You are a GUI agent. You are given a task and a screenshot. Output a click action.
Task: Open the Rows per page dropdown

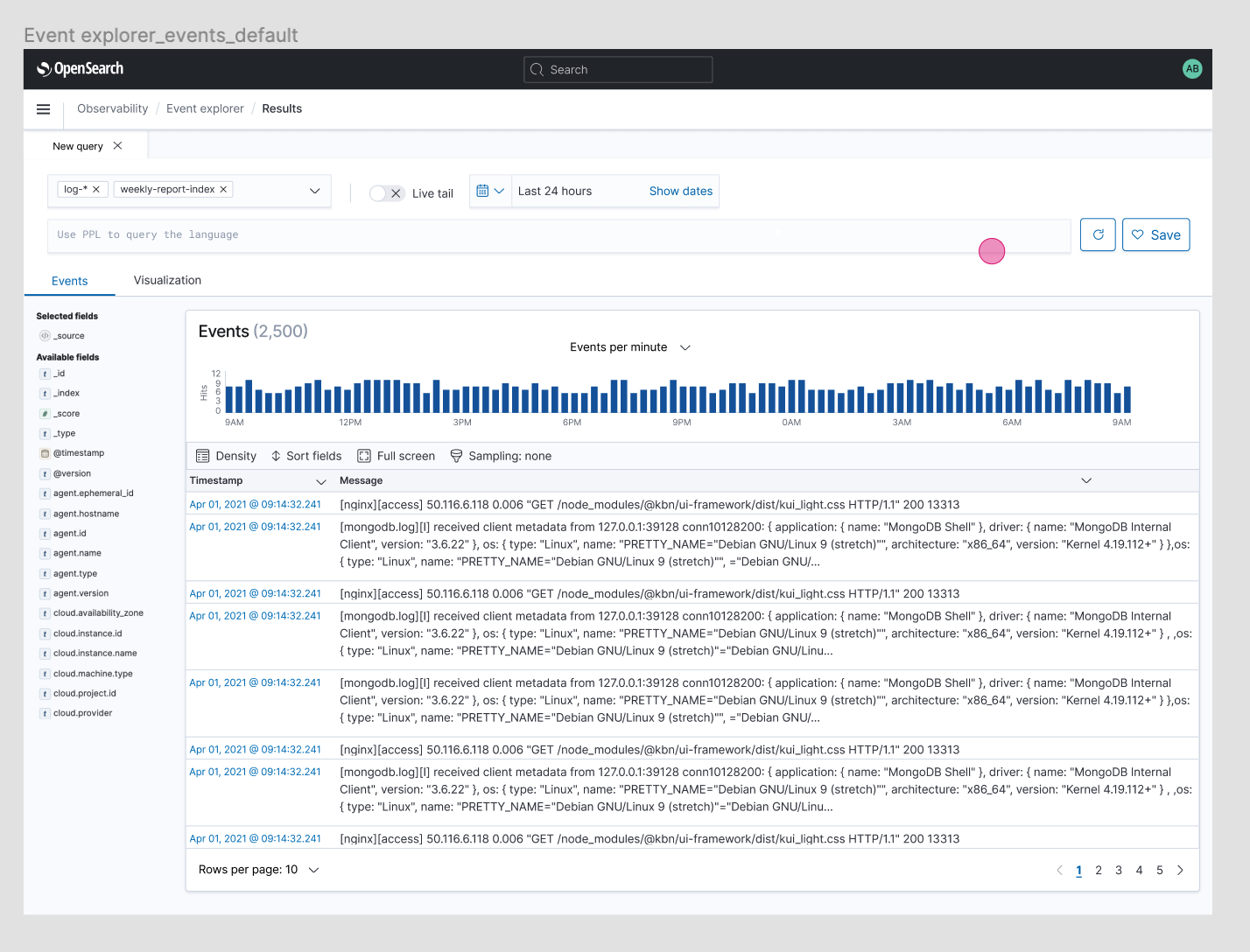click(259, 870)
